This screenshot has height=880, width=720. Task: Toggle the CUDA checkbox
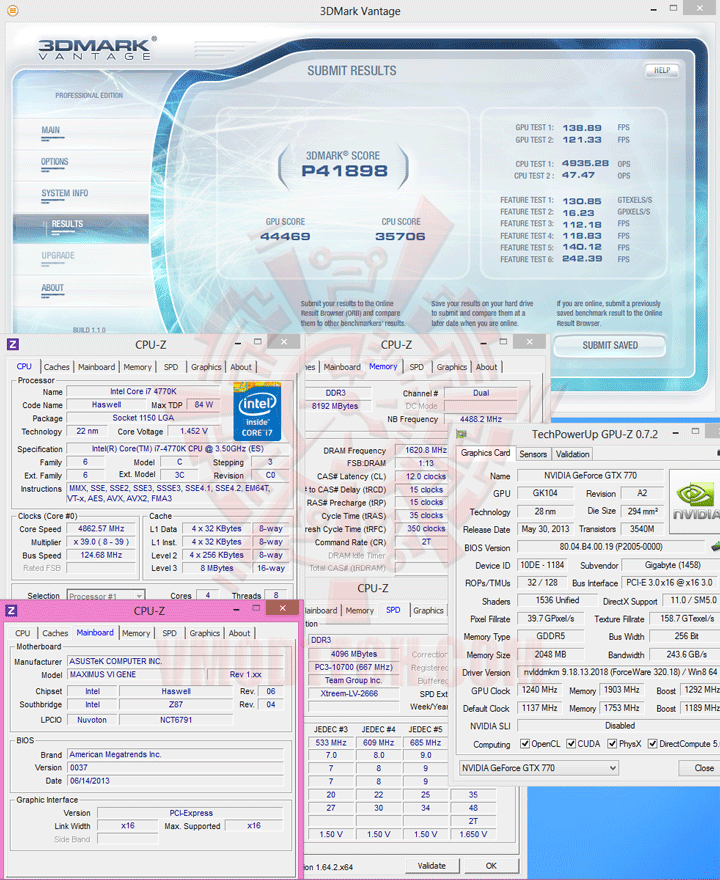[x=571, y=744]
